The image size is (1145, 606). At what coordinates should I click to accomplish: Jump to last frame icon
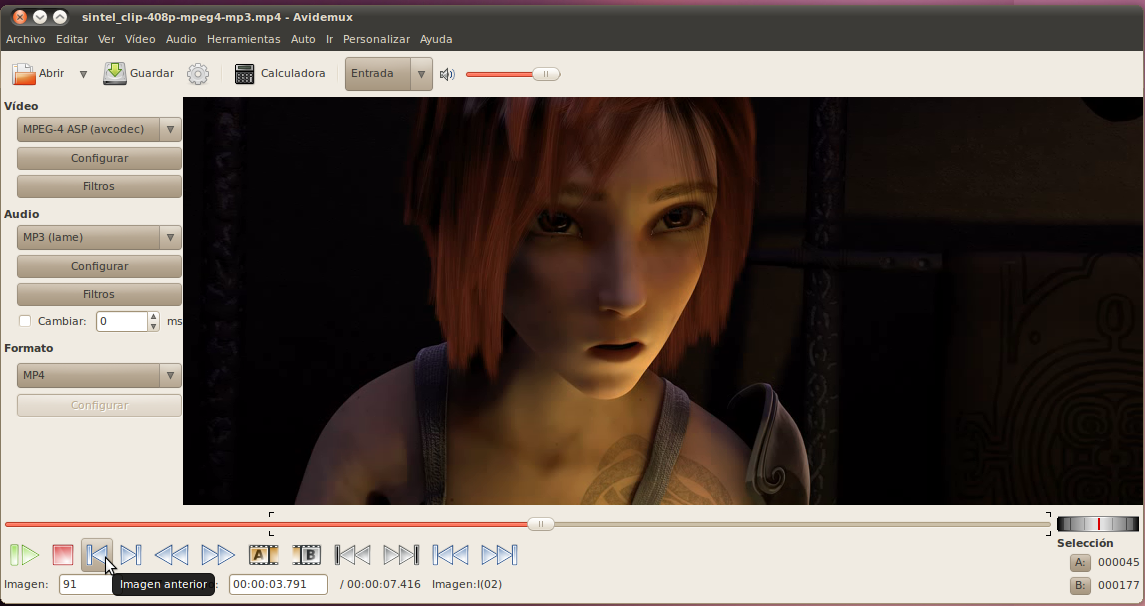(x=499, y=555)
